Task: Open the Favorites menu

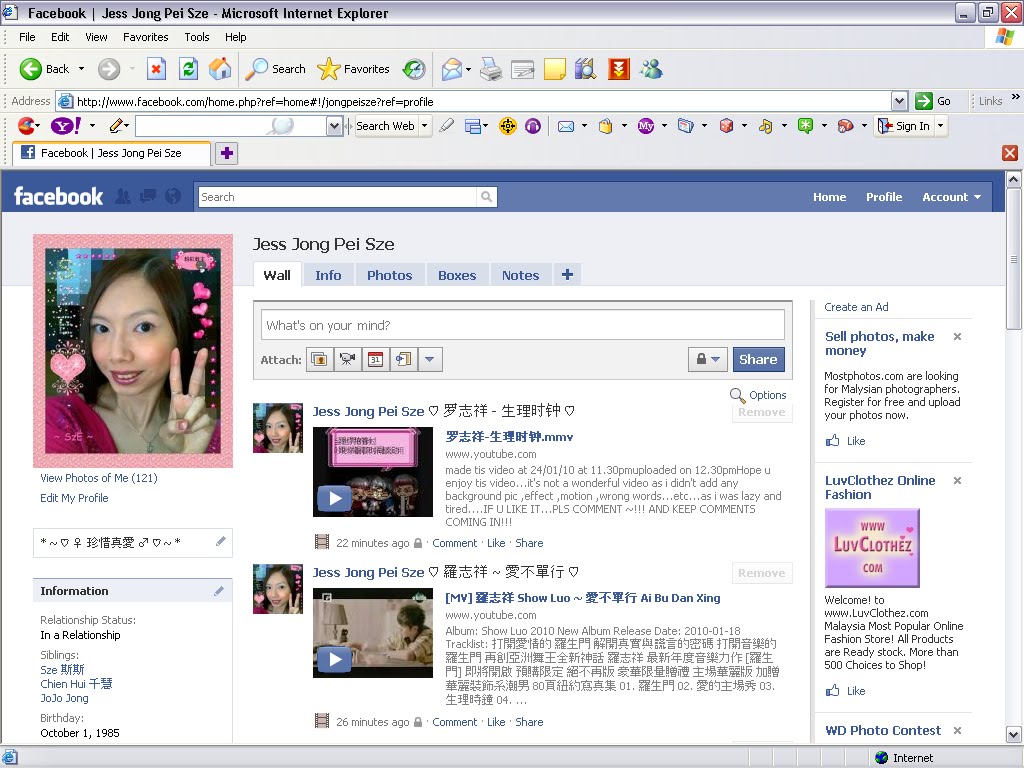Action: 146,37
